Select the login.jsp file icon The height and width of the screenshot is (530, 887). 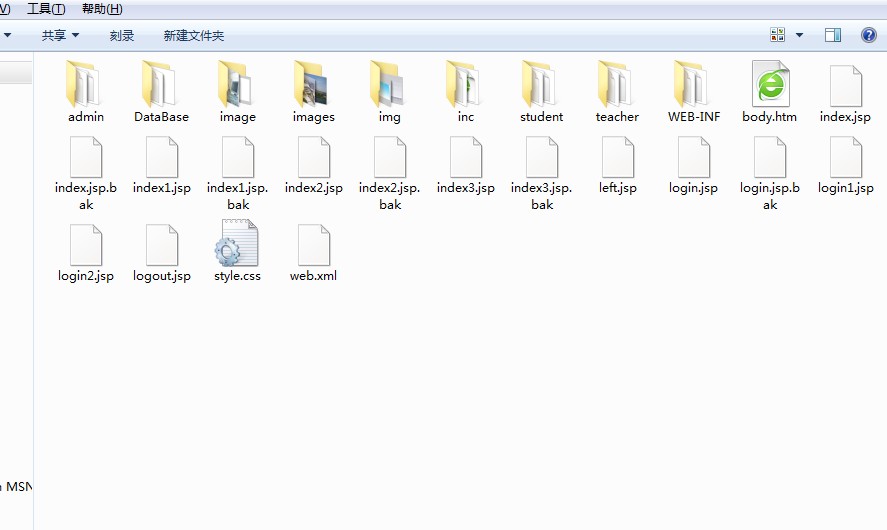pyautogui.click(x=694, y=157)
